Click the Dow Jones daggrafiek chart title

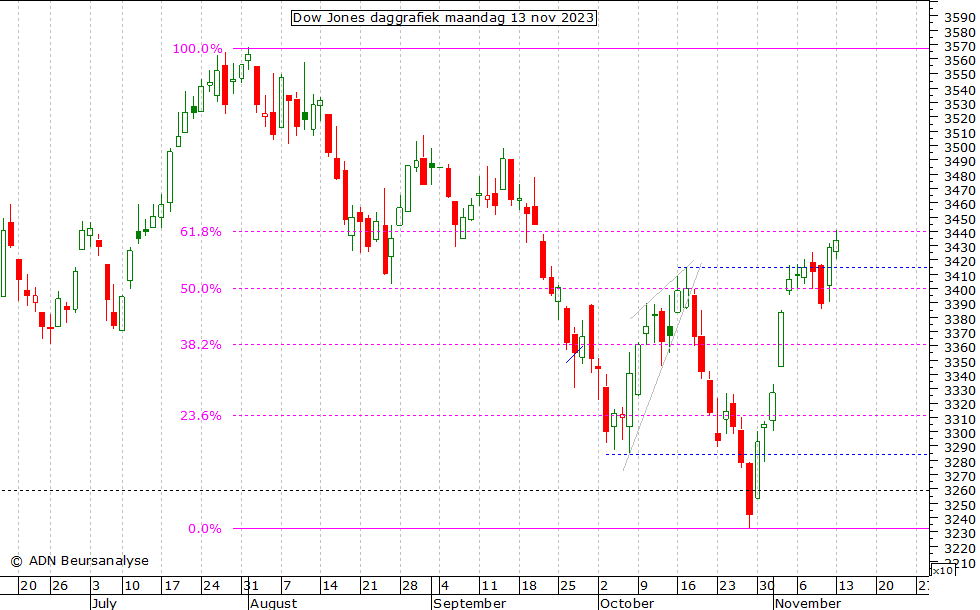click(443, 18)
